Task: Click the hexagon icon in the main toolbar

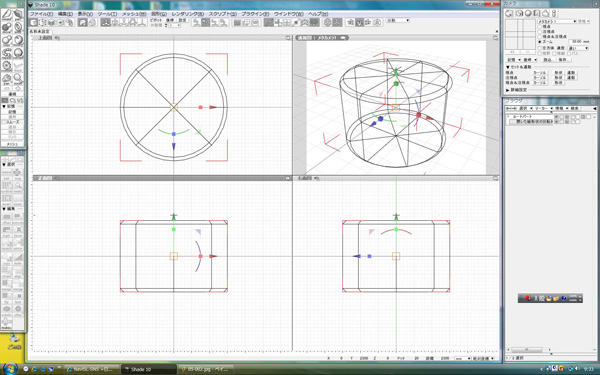Action: 328,23
